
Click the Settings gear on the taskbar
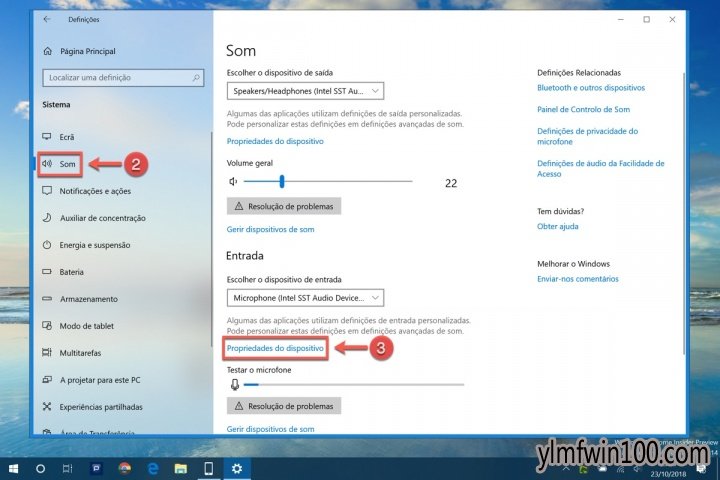[x=237, y=469]
